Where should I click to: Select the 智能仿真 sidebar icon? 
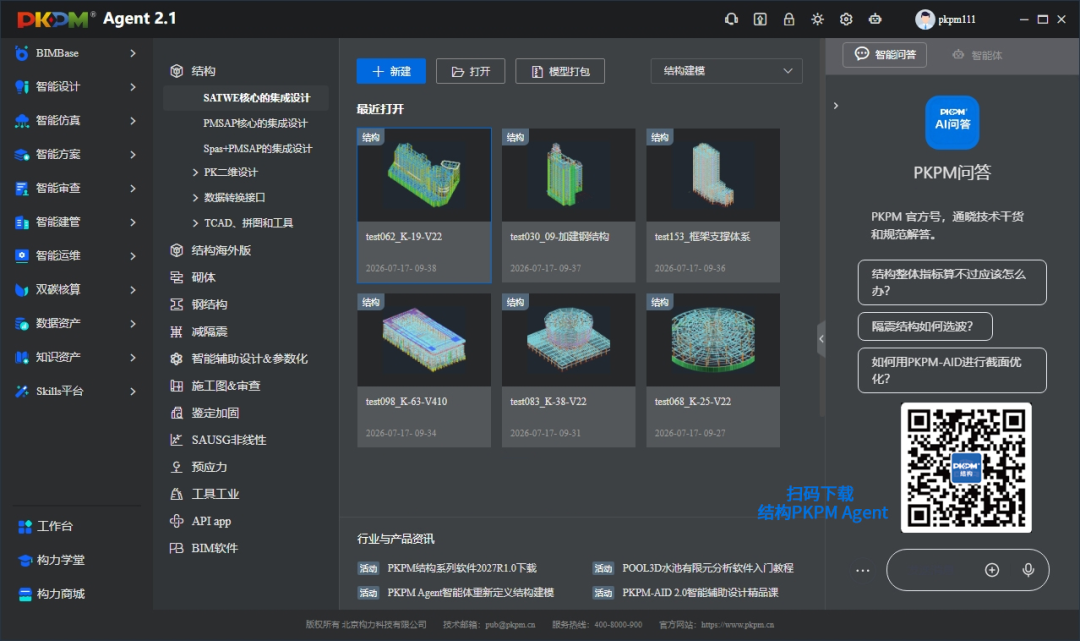22,120
